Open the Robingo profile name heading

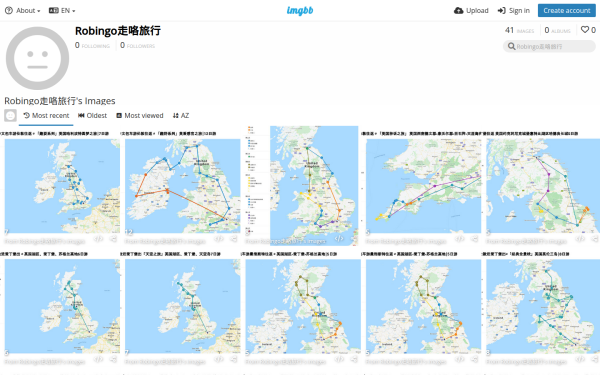point(118,31)
